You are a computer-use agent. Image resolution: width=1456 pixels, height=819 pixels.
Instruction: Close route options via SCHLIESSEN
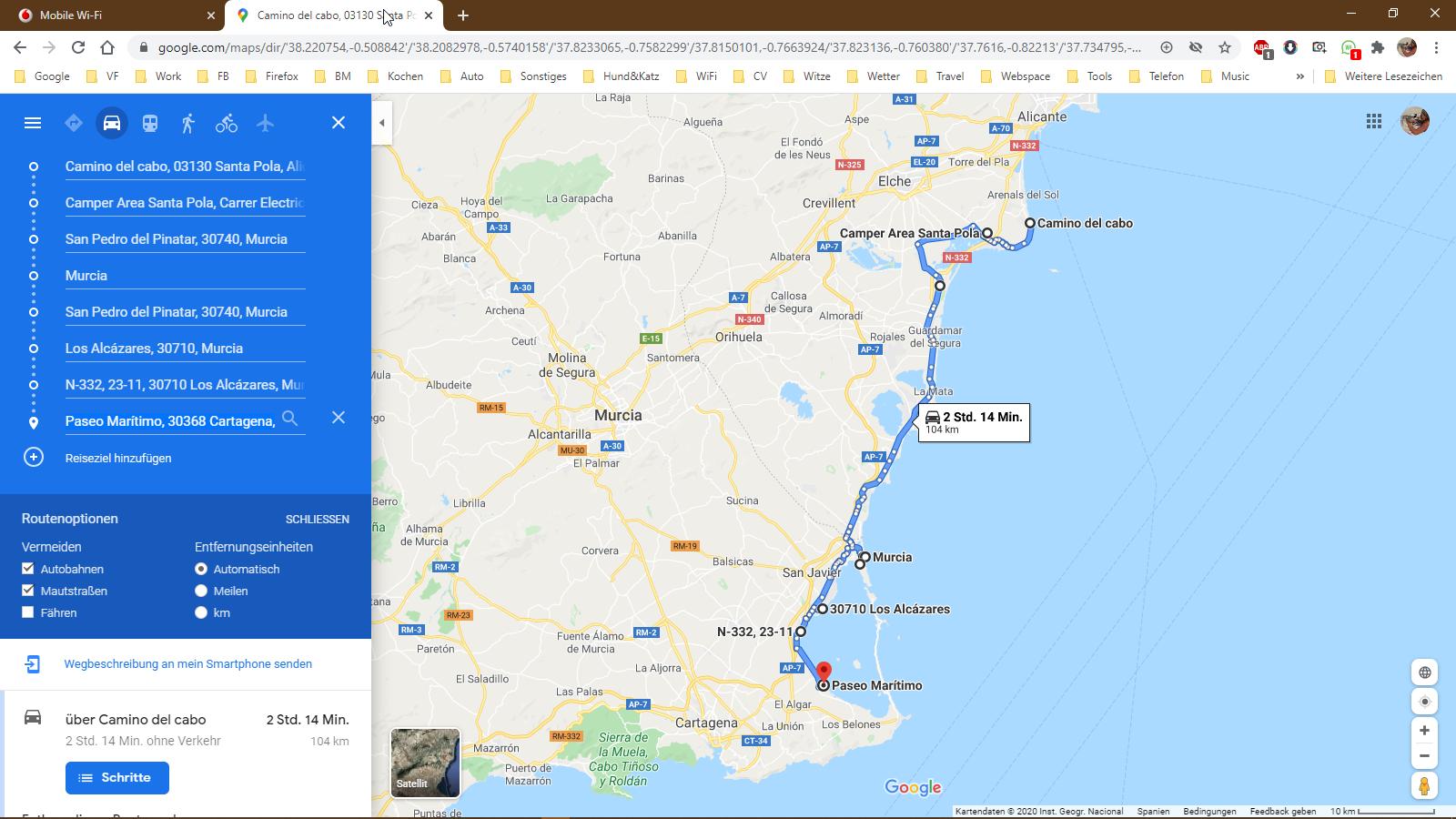pyautogui.click(x=318, y=519)
